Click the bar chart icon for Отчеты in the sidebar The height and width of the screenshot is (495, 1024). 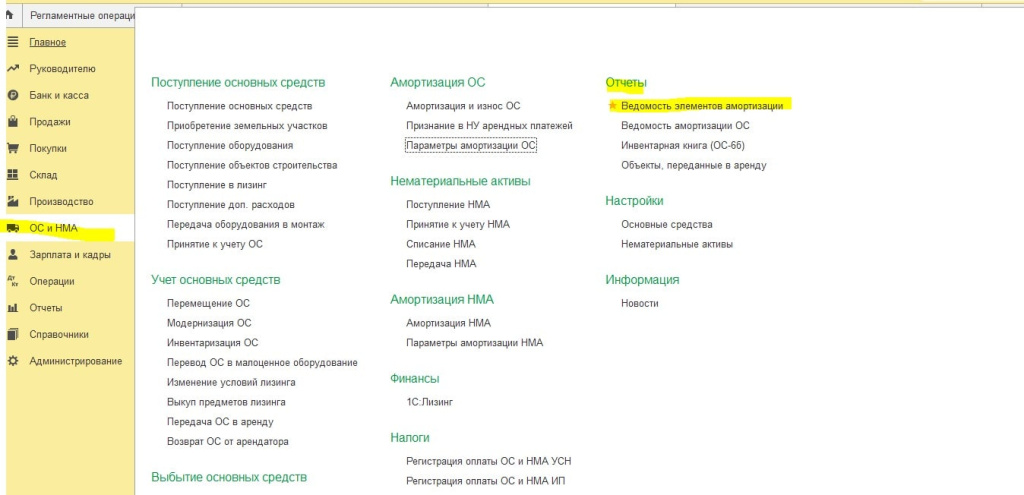(13, 308)
